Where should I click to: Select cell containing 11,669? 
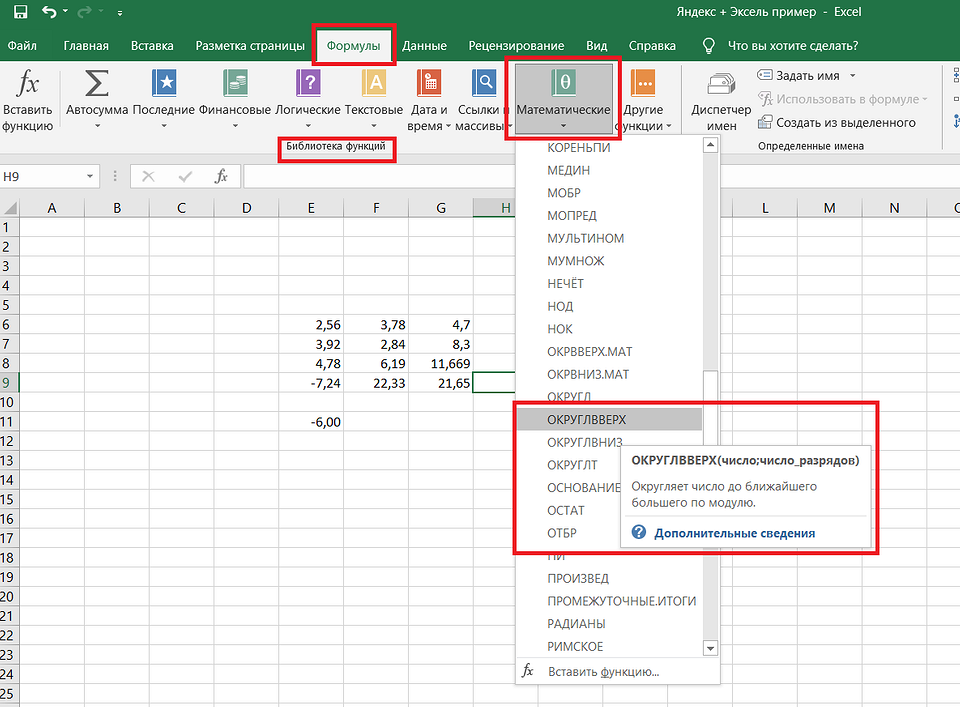point(441,364)
